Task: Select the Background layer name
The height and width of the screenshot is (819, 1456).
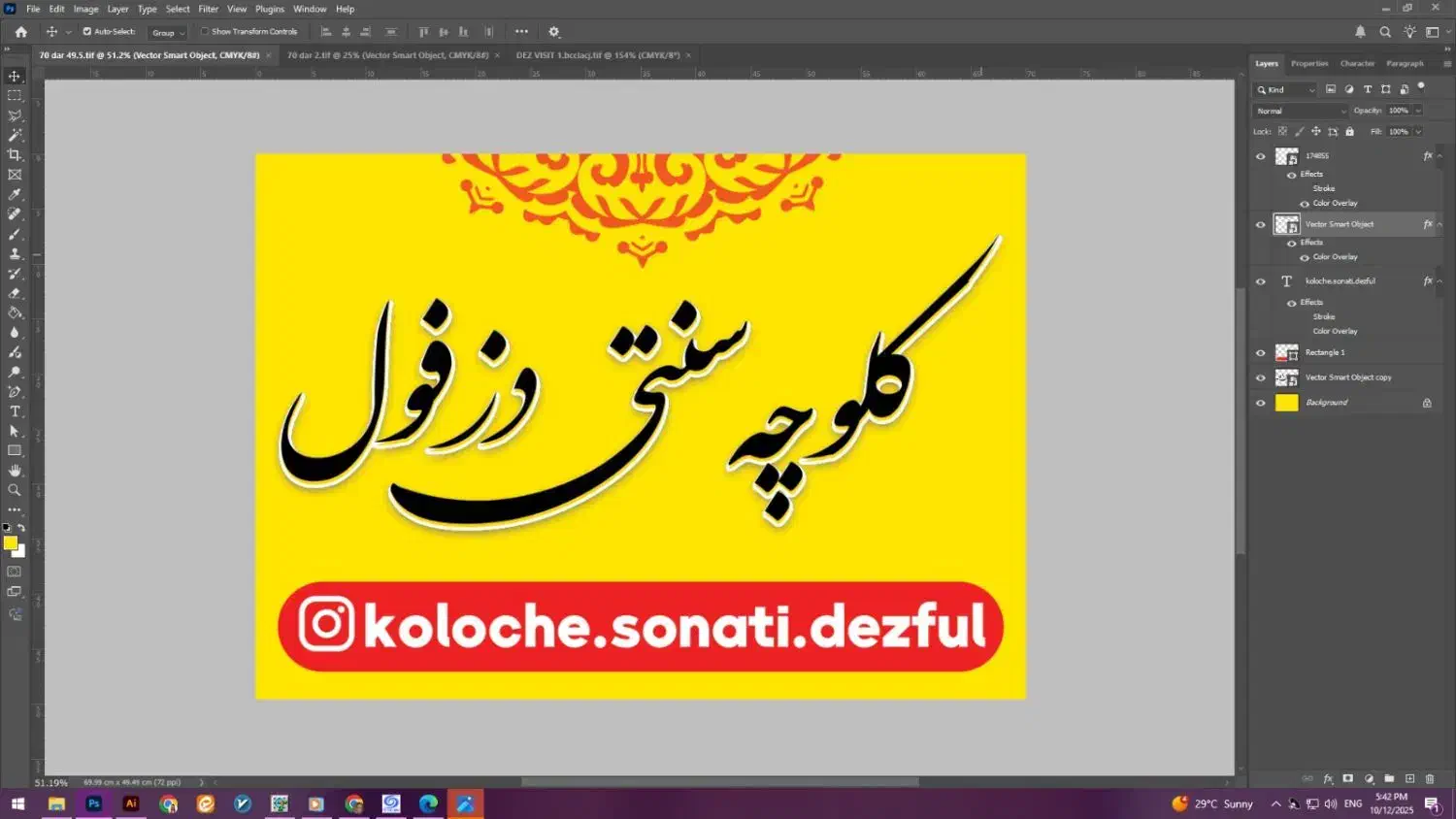Action: point(1327,403)
